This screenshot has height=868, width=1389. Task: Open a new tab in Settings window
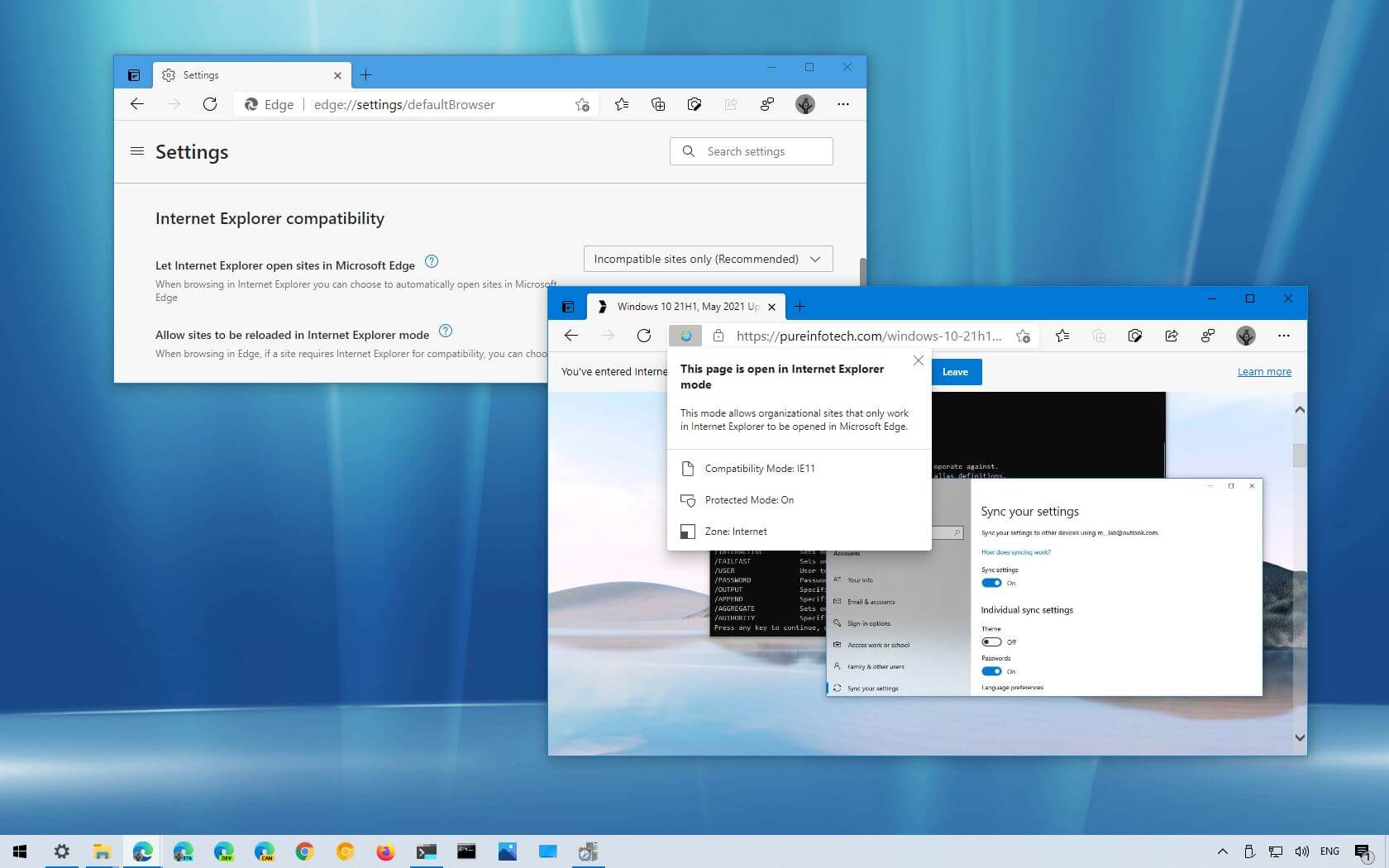pos(366,75)
